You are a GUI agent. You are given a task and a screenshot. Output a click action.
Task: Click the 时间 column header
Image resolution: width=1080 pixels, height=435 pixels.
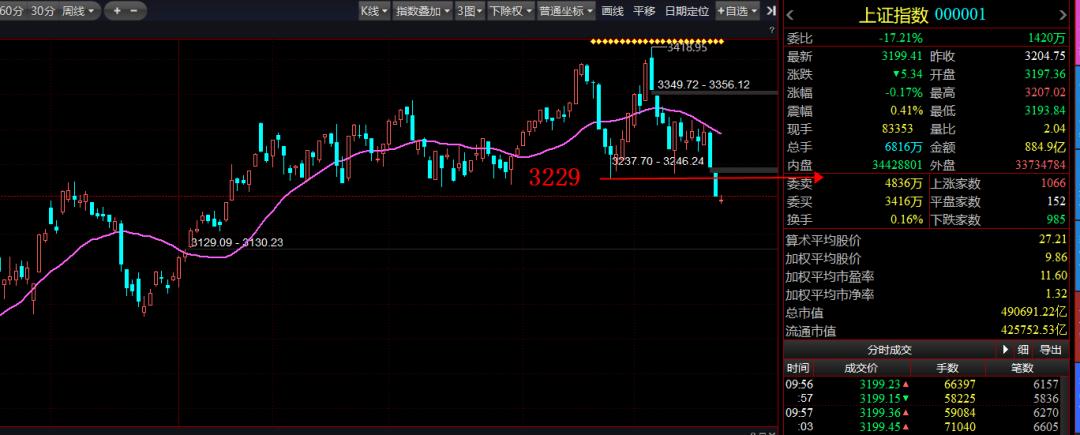pyautogui.click(x=798, y=368)
